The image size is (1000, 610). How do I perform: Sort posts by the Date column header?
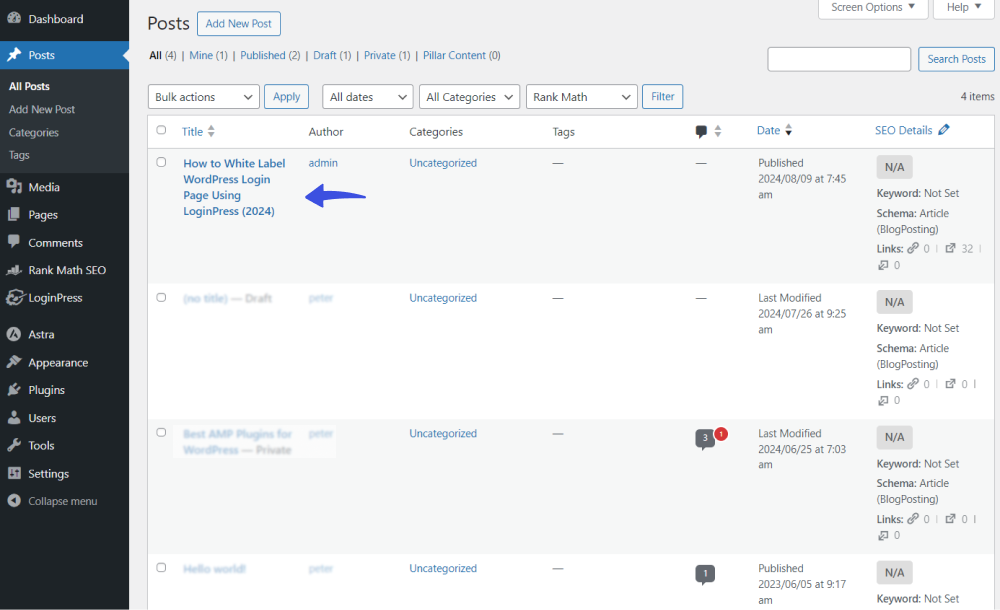point(768,130)
